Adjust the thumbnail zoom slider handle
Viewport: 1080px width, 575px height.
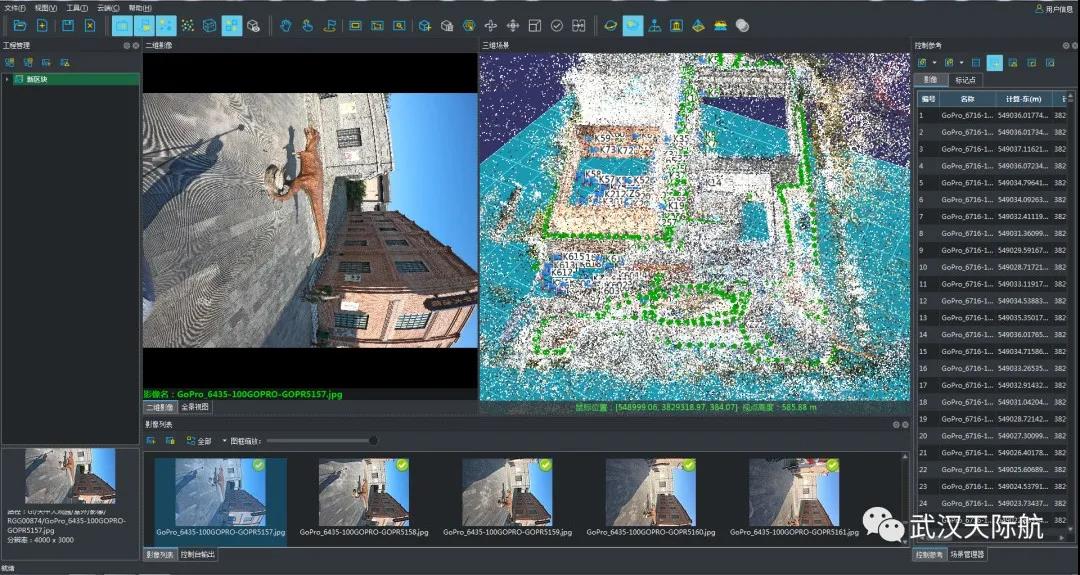[373, 441]
